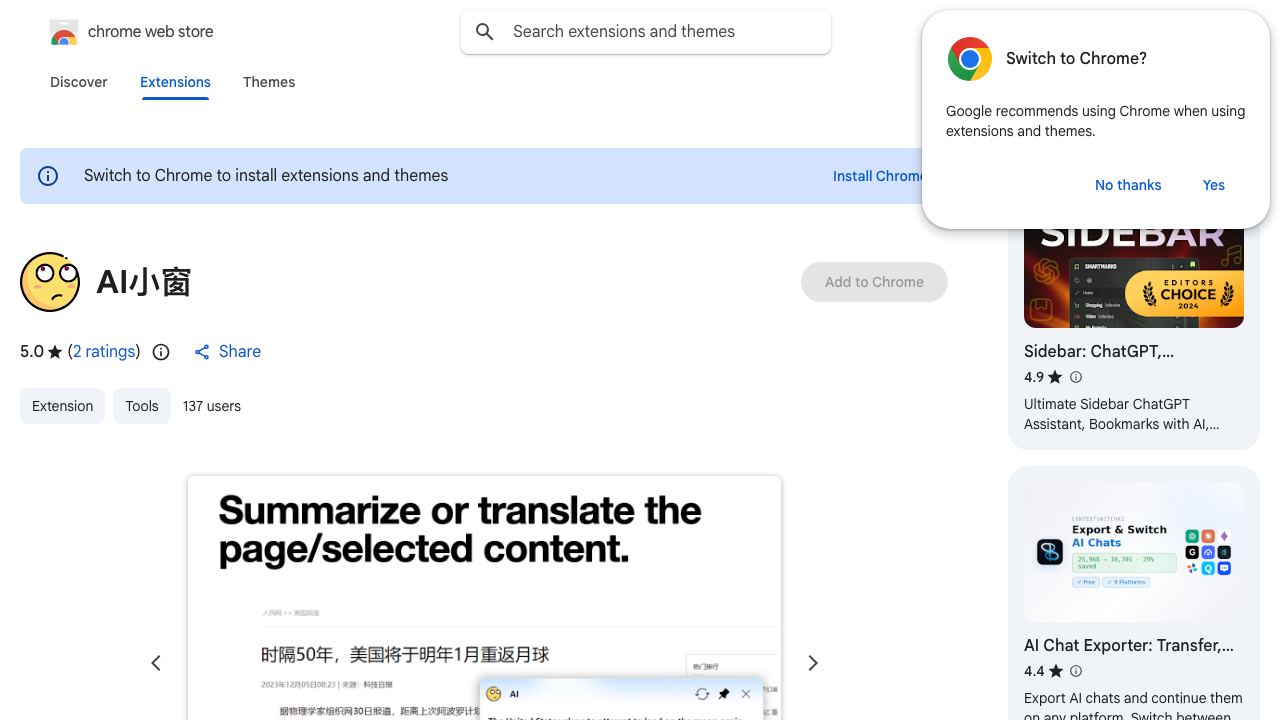
Task: Click the AI小窗 heading text
Action: 144,282
